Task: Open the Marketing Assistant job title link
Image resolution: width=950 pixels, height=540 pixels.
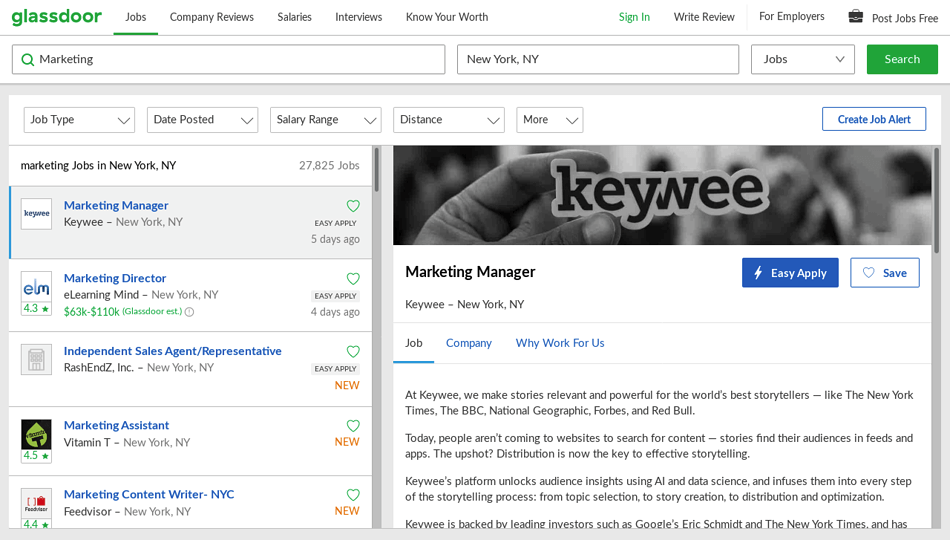Action: click(116, 425)
